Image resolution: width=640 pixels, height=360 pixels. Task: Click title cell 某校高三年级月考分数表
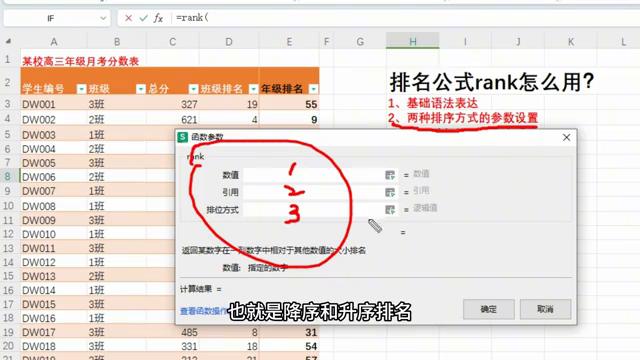[x=81, y=61]
